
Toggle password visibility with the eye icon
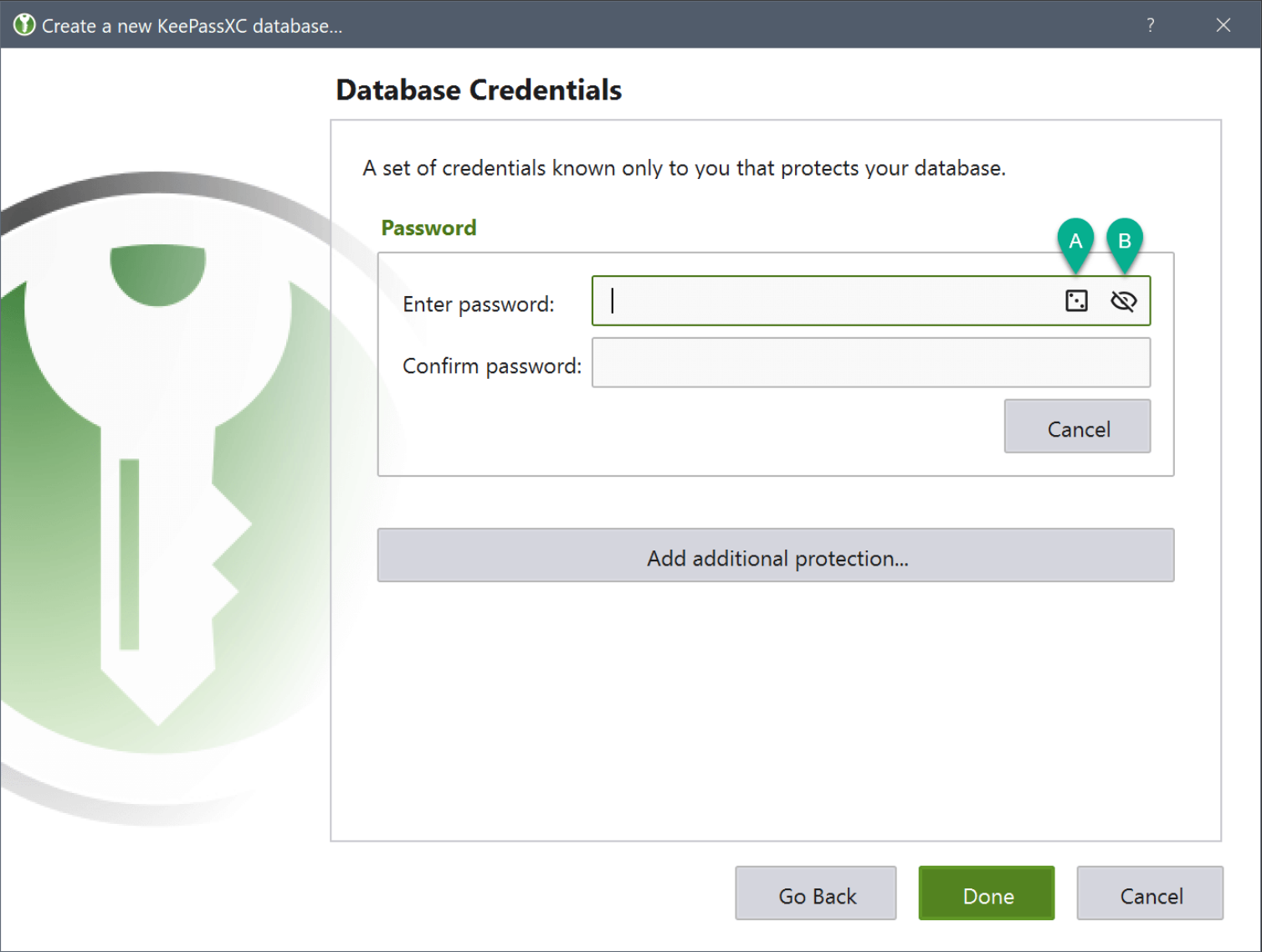[x=1123, y=301]
